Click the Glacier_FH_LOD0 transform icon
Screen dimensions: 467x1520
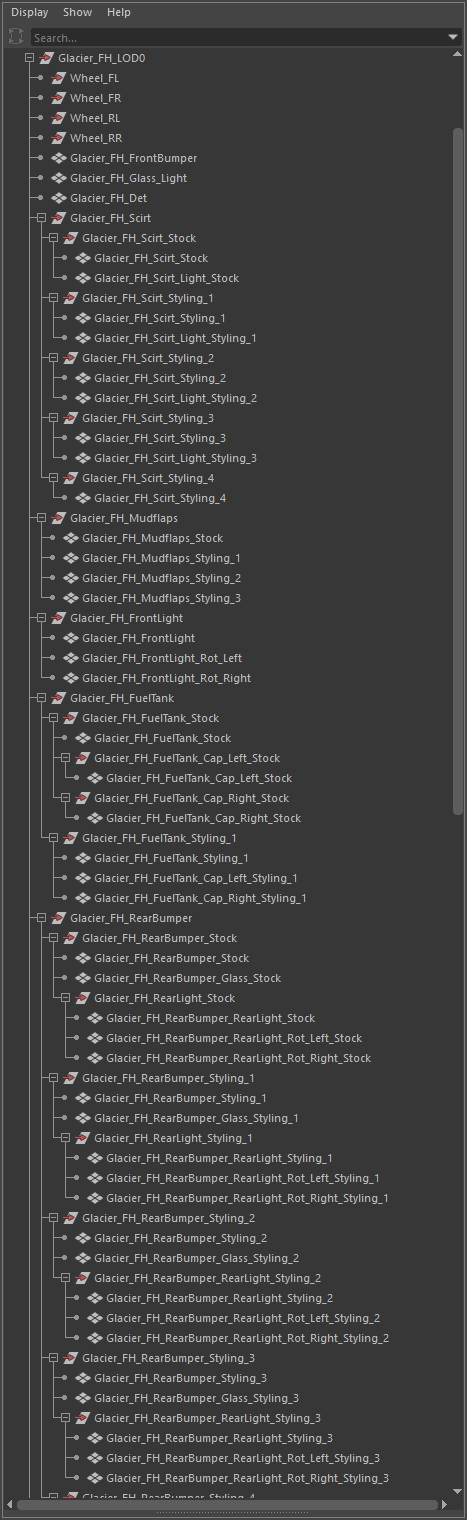(46, 58)
